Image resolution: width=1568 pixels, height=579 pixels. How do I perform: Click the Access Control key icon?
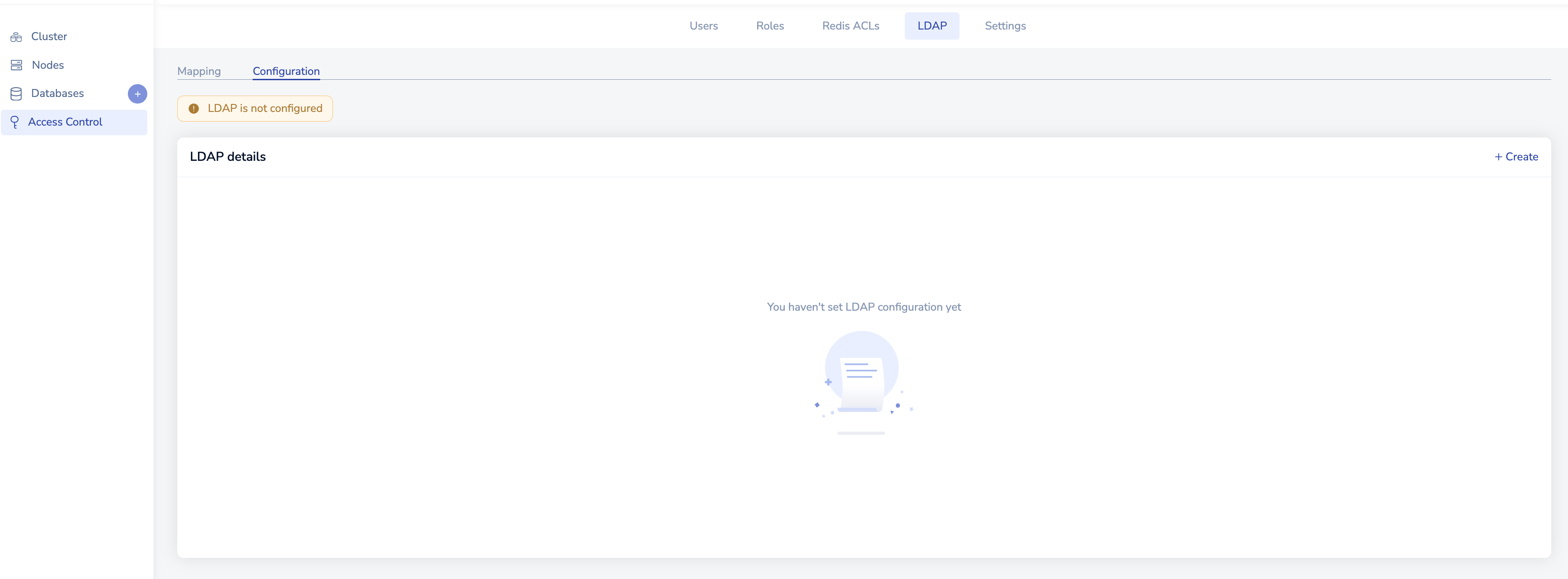tap(15, 122)
